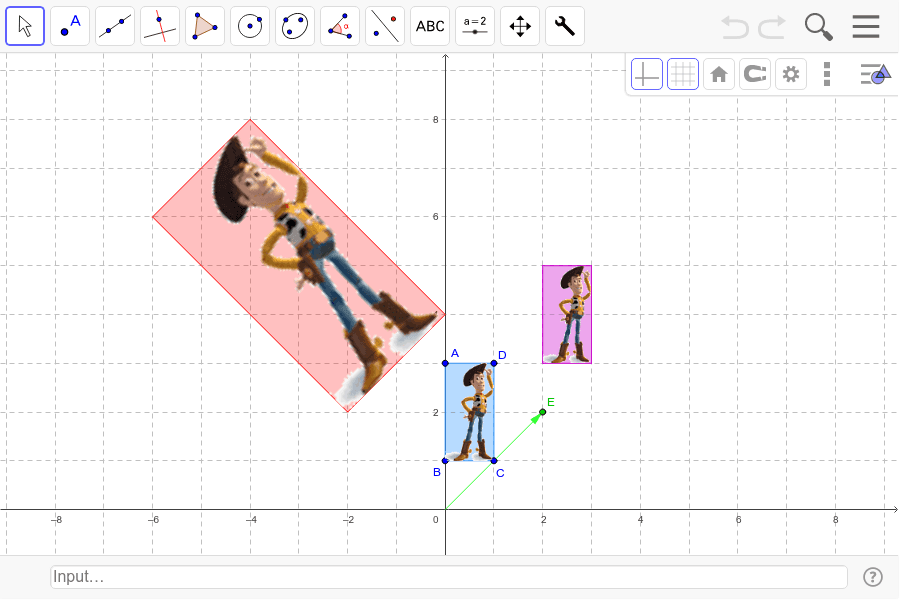This screenshot has width=900, height=600.
Task: Select the Perpendicular Line tool
Action: pyautogui.click(x=160, y=26)
